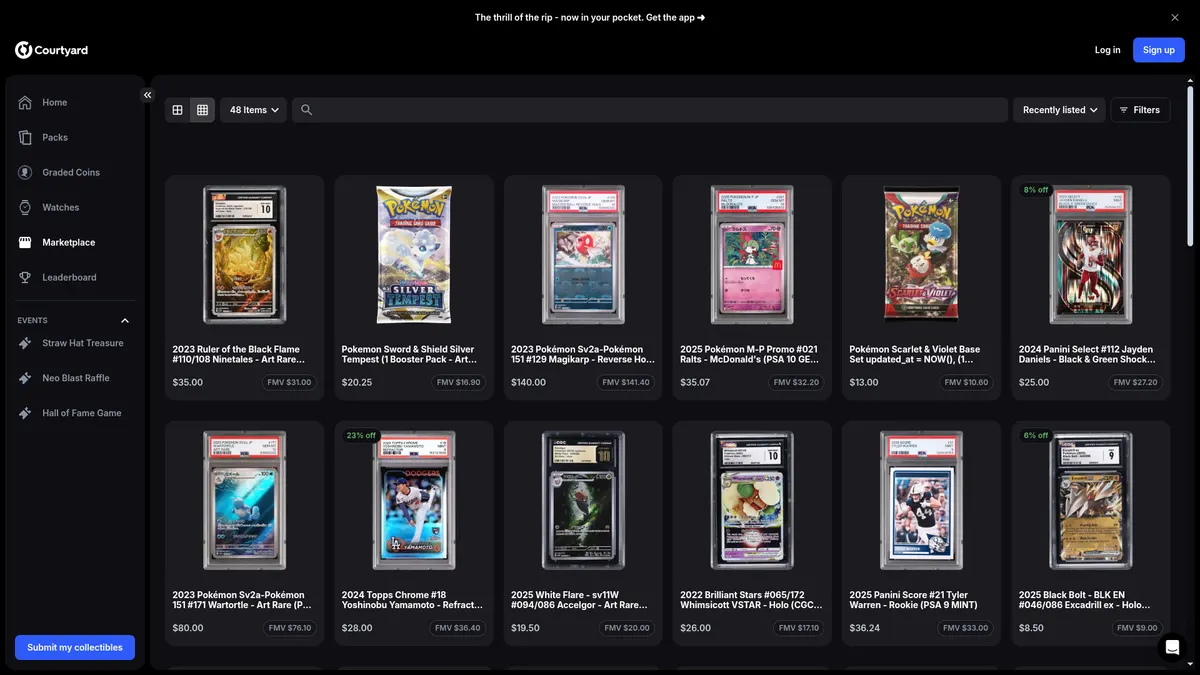
Task: Open Neo Blast Raffle event
Action: point(75,378)
